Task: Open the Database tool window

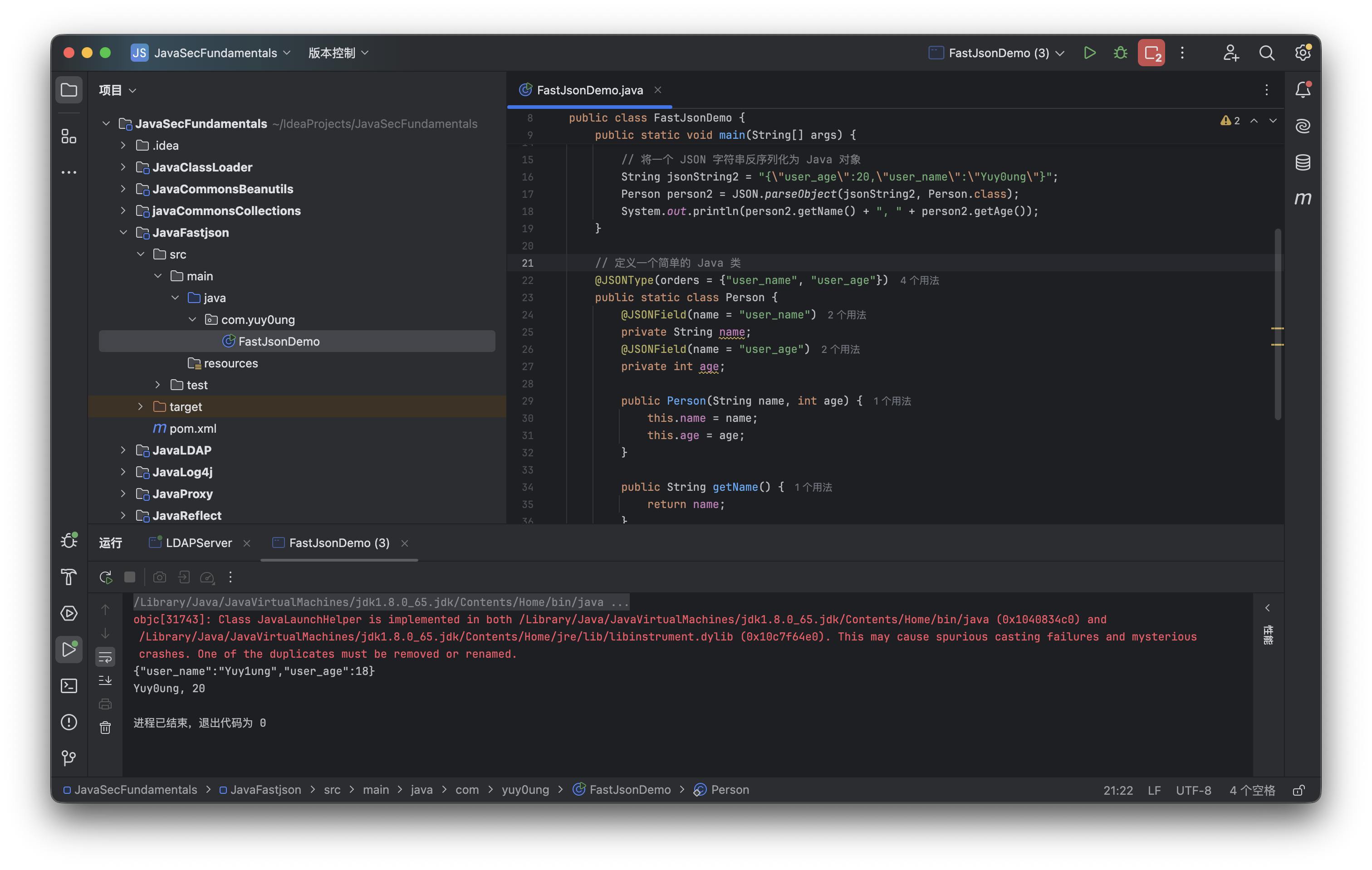Action: (x=1303, y=162)
